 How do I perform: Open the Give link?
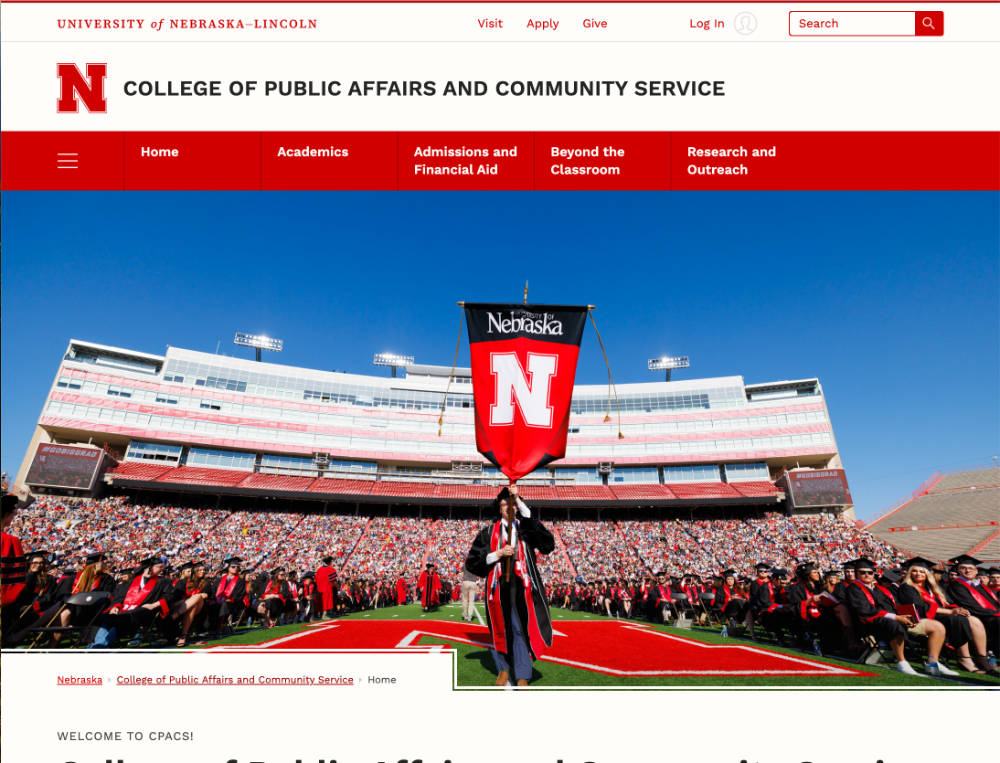tap(594, 24)
